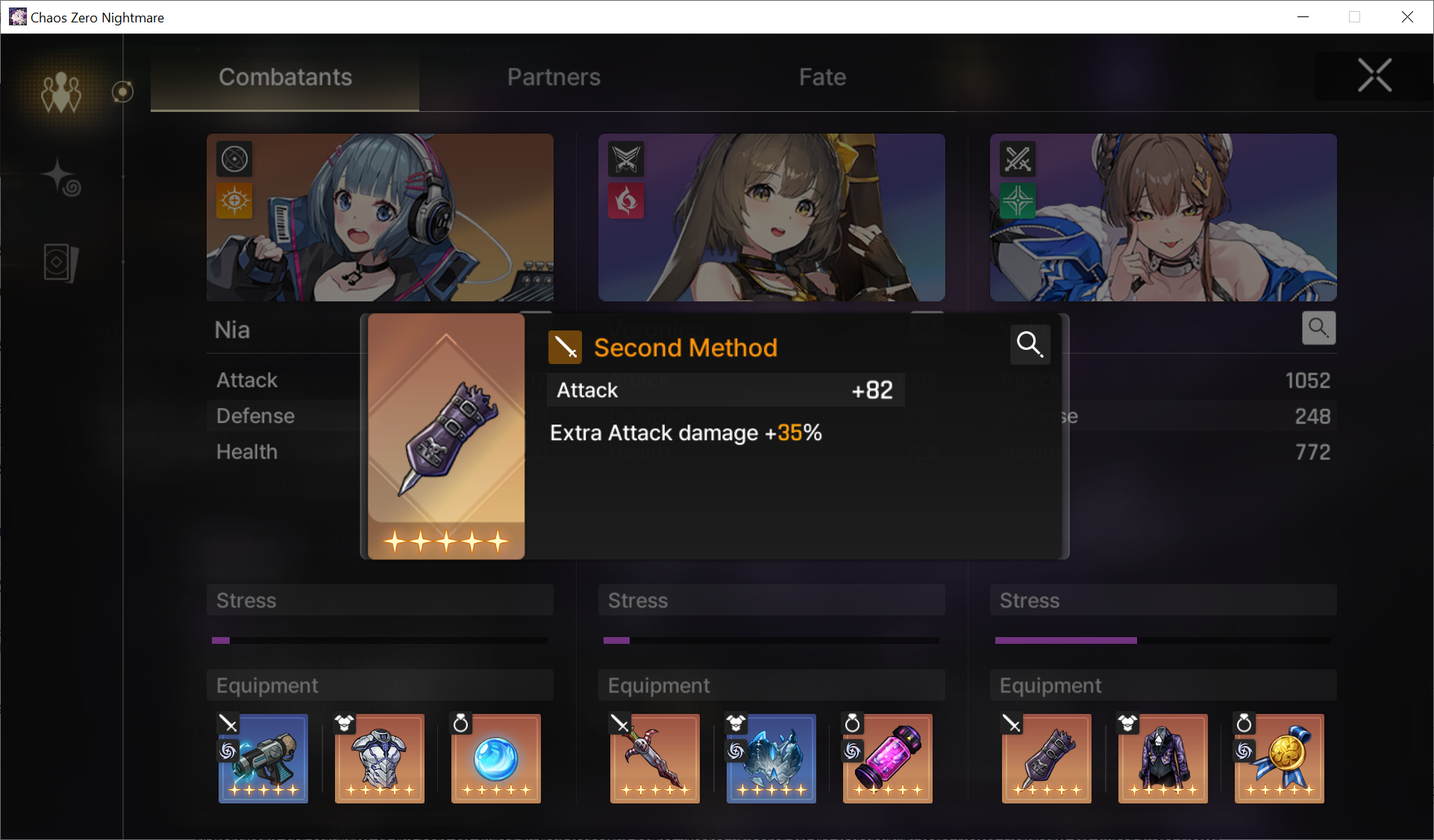
Task: Open the star-spiral sidebar icon
Action: click(61, 178)
